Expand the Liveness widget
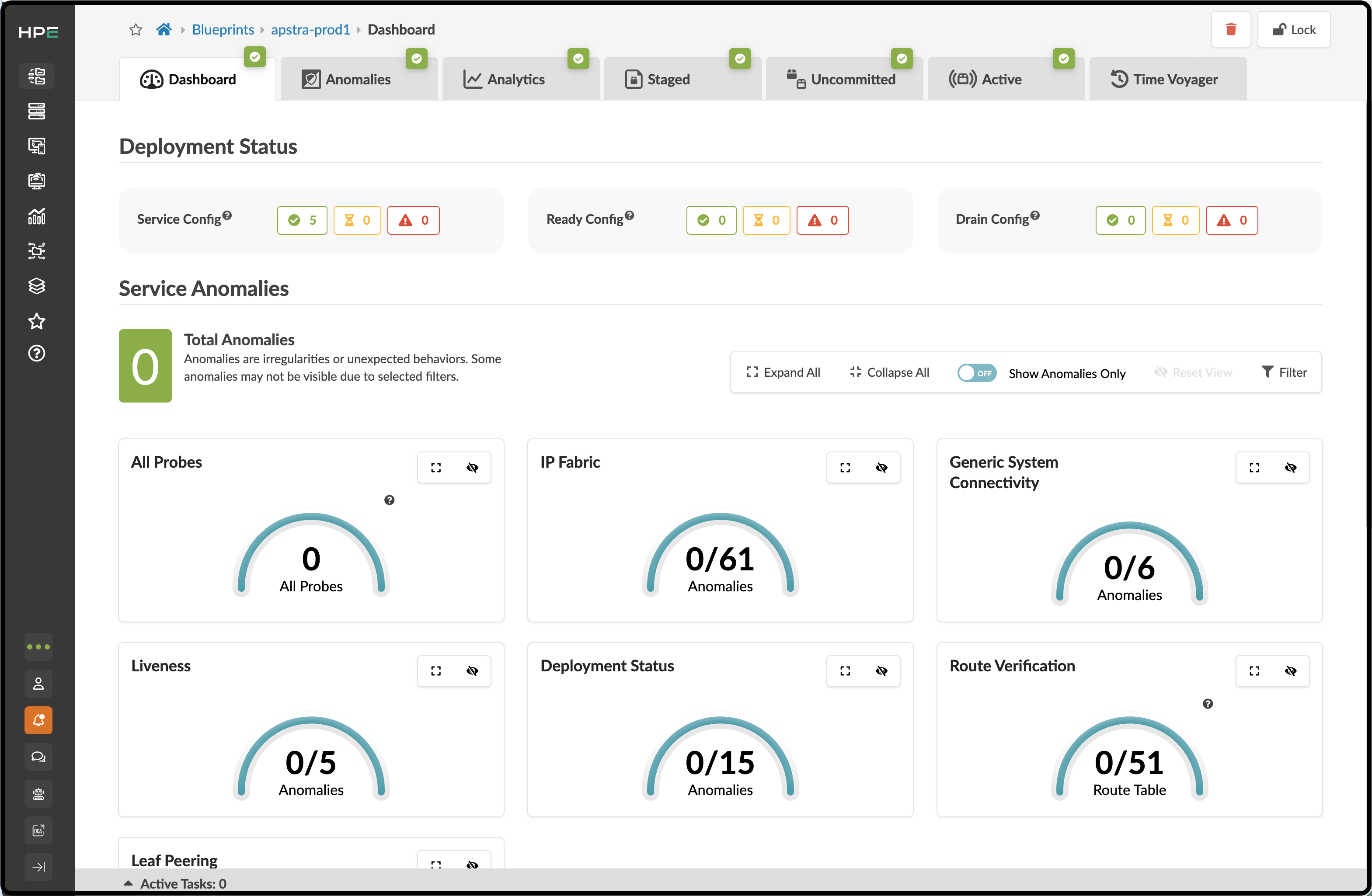This screenshot has height=896, width=1372. click(436, 671)
